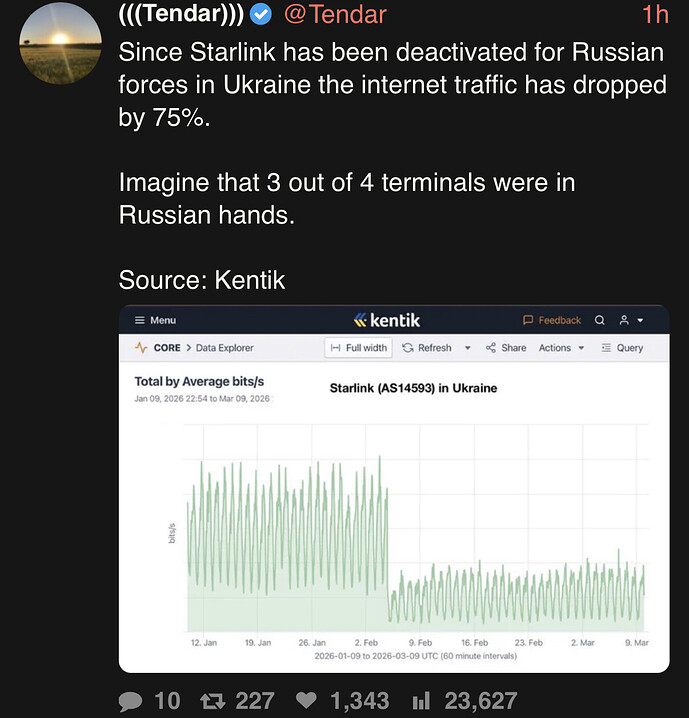Open the Query panel

622,348
